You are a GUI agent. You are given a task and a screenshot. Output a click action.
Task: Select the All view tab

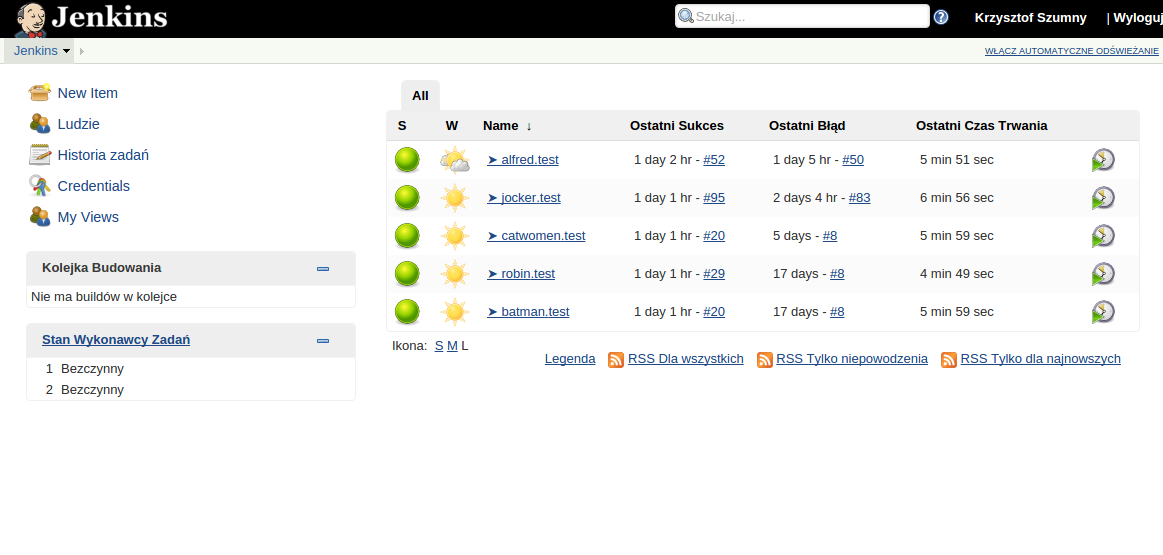point(421,96)
